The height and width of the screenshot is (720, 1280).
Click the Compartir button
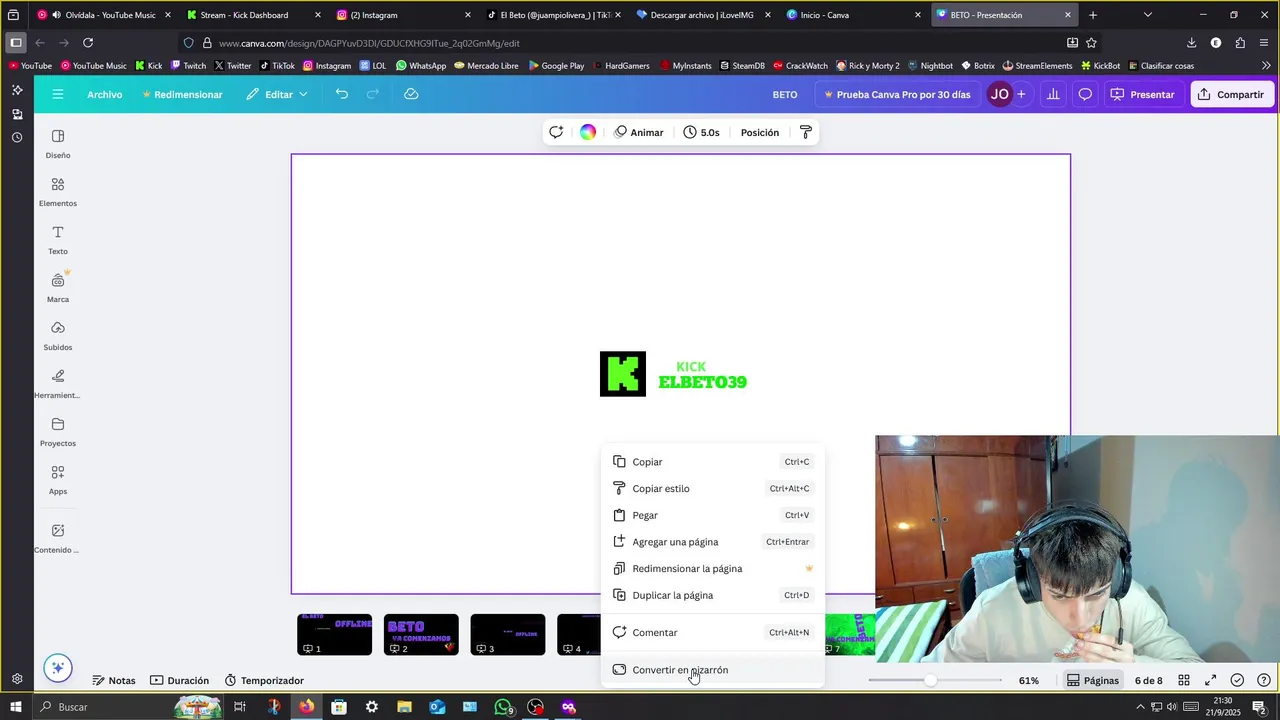click(1231, 94)
